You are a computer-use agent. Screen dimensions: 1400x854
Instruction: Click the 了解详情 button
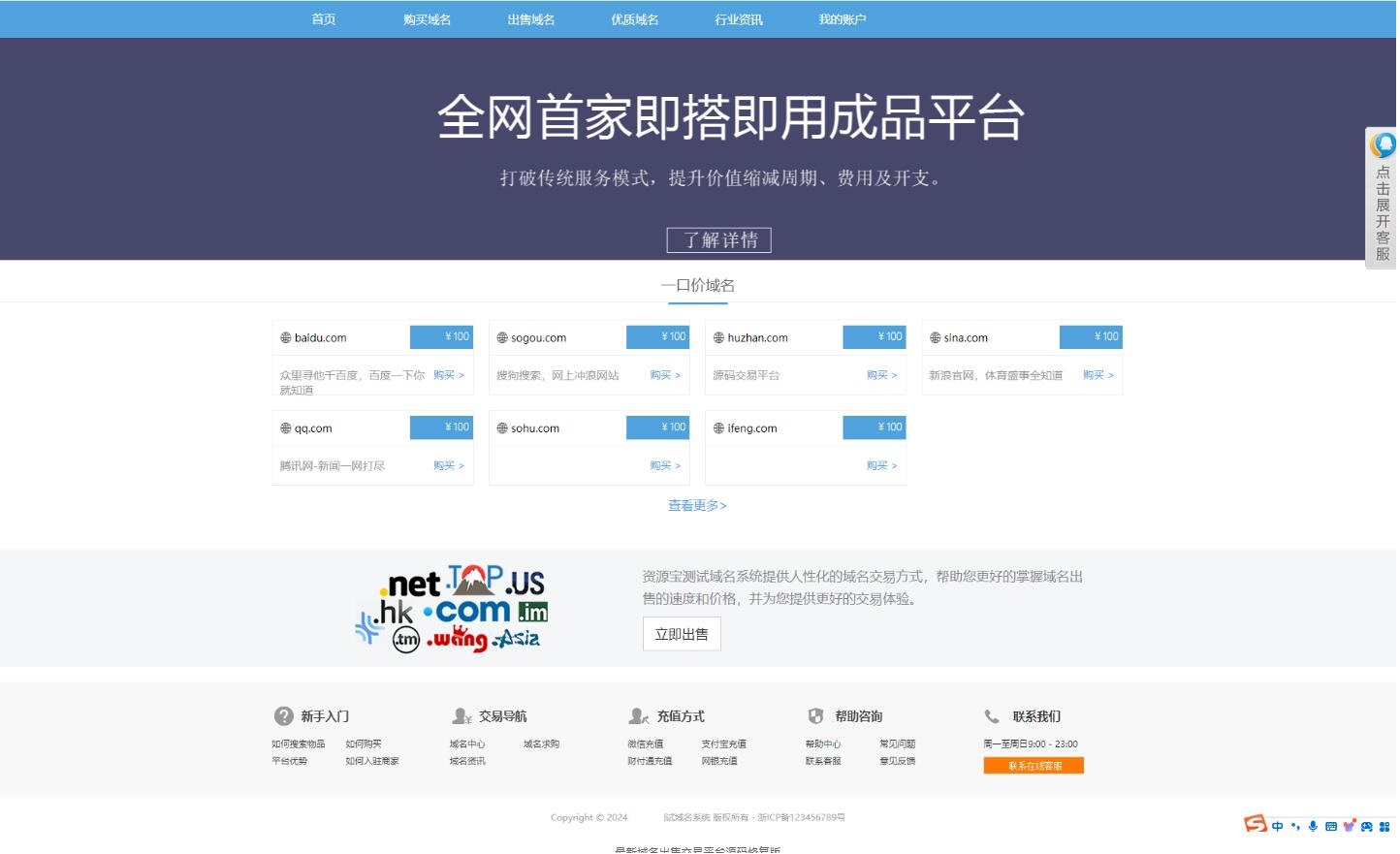tap(718, 239)
